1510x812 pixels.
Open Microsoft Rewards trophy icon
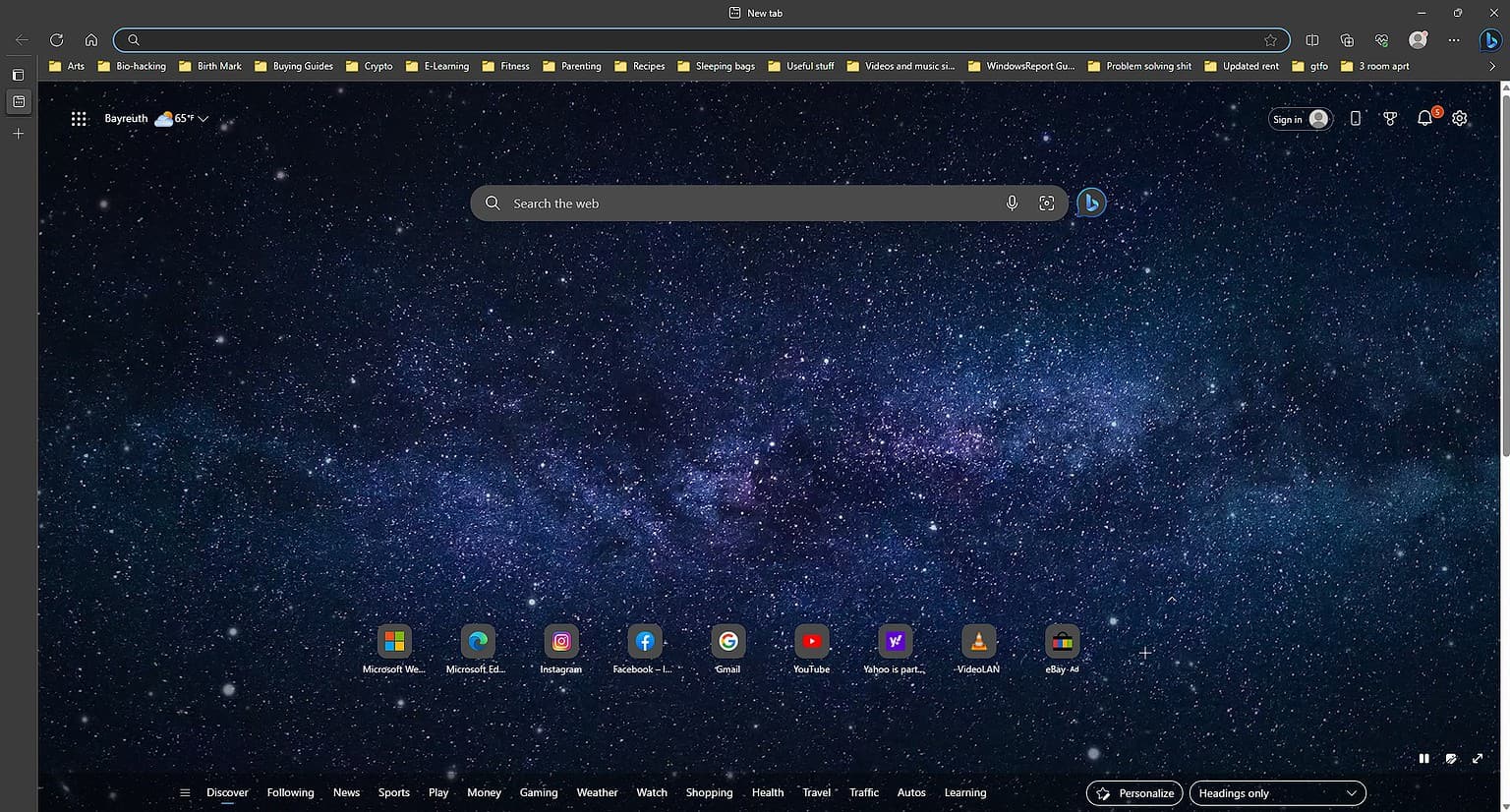(1390, 118)
